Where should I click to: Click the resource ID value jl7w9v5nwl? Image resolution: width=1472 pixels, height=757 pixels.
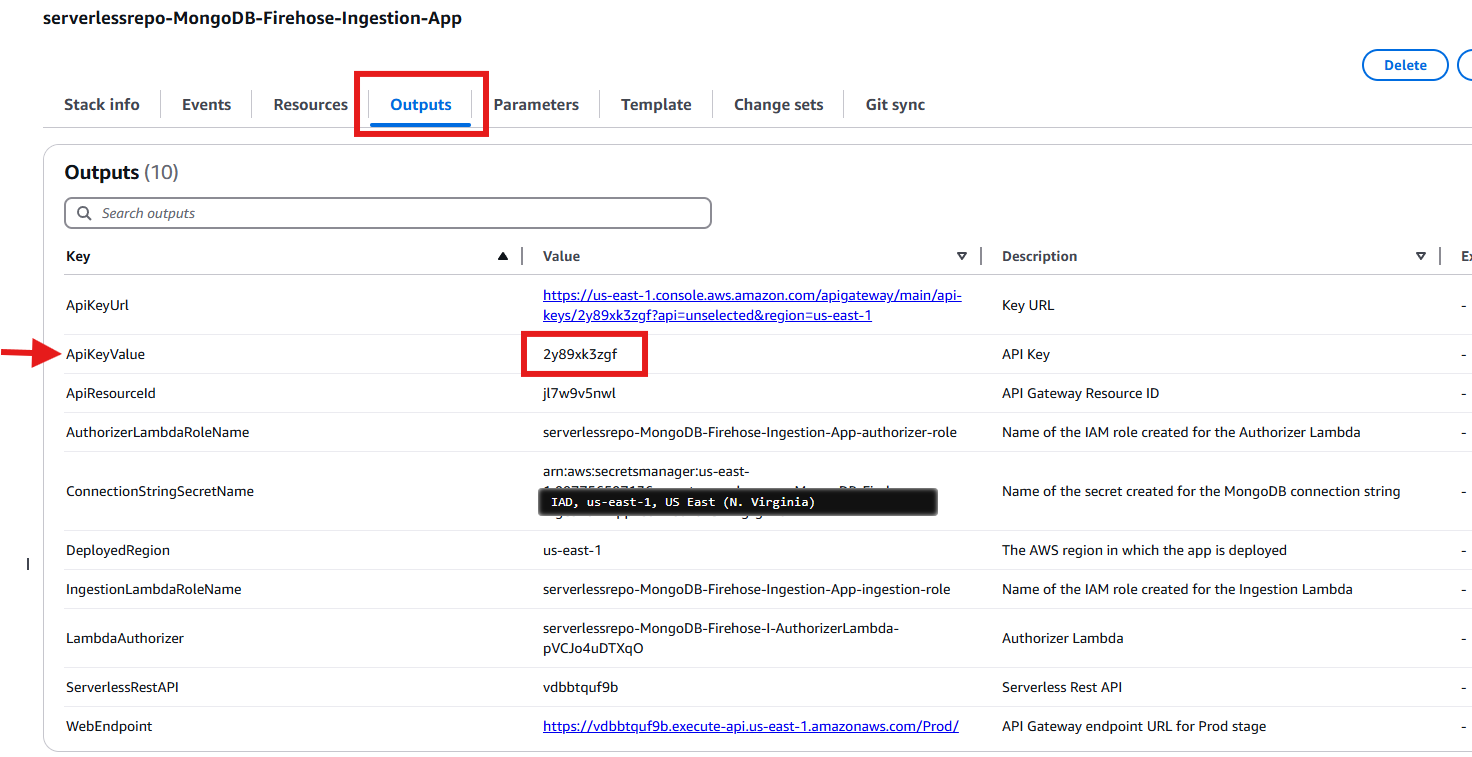579,393
